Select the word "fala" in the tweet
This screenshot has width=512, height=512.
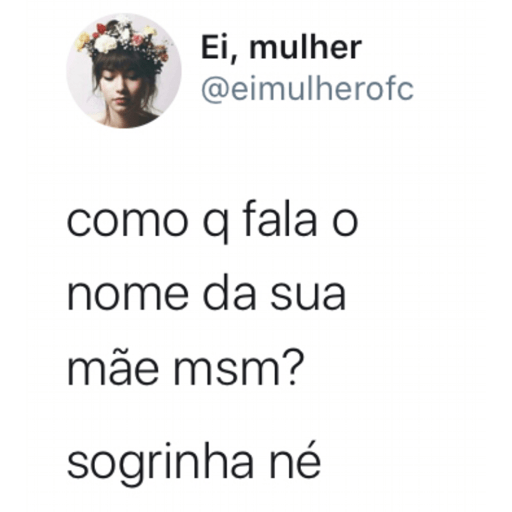click(280, 218)
